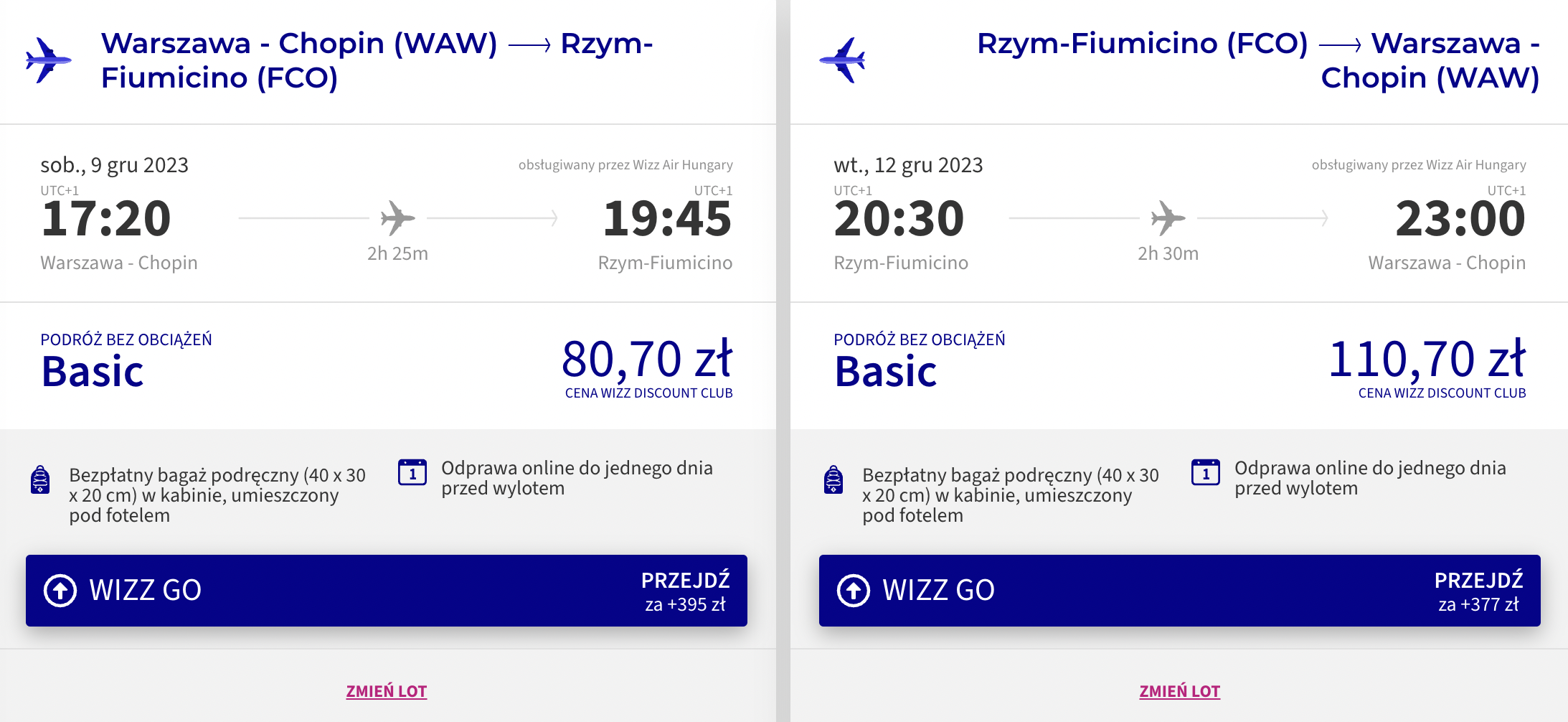Screen dimensions: 1568x722
Task: Click the Rzym-Fiumicino to Warszawa - Chopin heading
Action: (1258, 60)
